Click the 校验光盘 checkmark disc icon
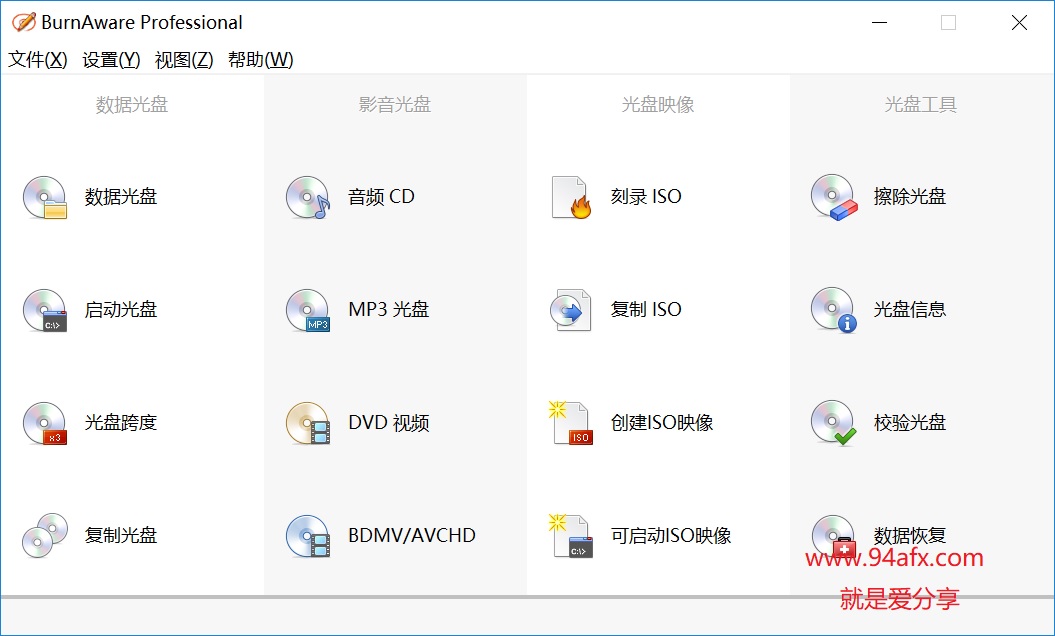This screenshot has height=636, width=1055. click(x=834, y=423)
